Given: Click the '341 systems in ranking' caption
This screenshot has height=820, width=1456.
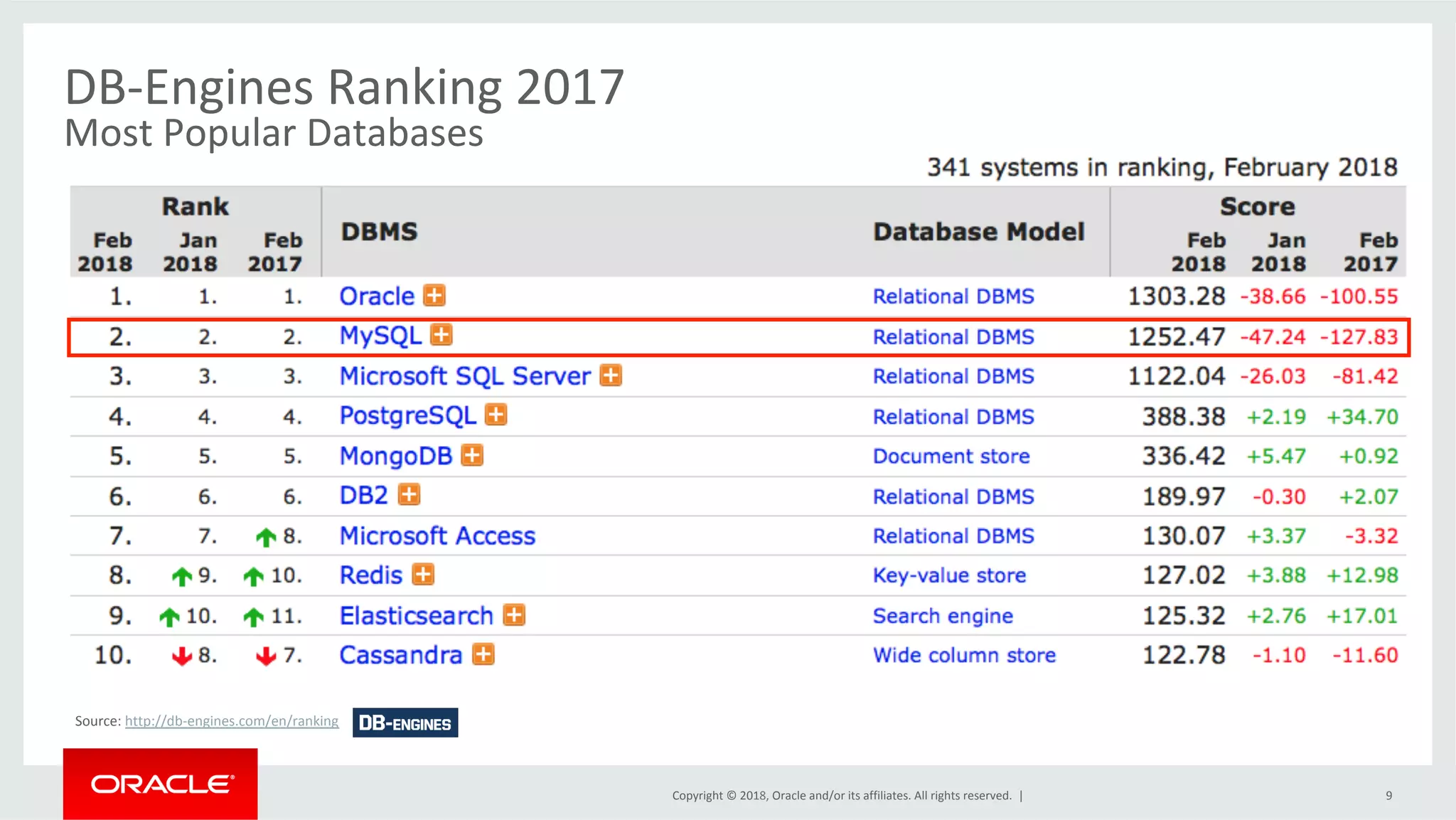Looking at the screenshot, I should 1162,167.
